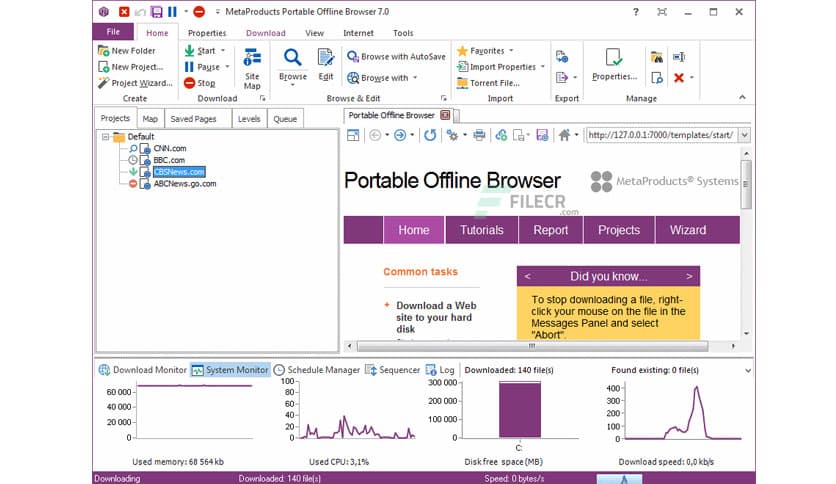Viewport: 836px width, 484px height.
Task: Open the Pause dropdown arrow
Action: point(227,67)
